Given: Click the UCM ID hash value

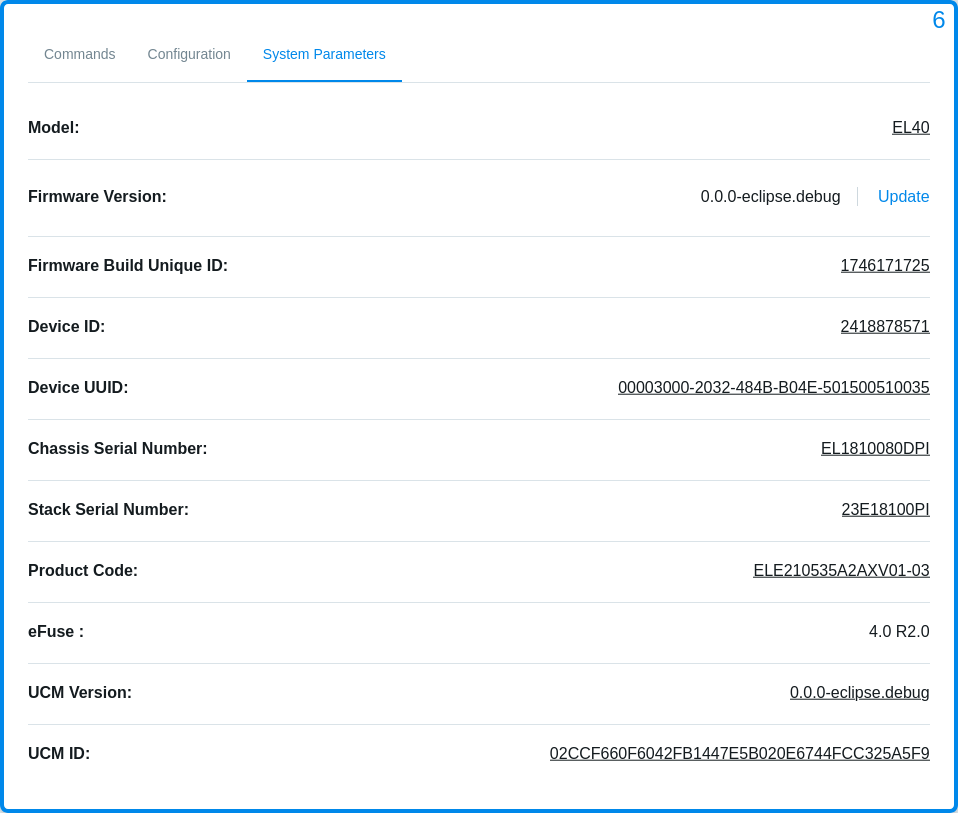Looking at the screenshot, I should click(x=739, y=753).
